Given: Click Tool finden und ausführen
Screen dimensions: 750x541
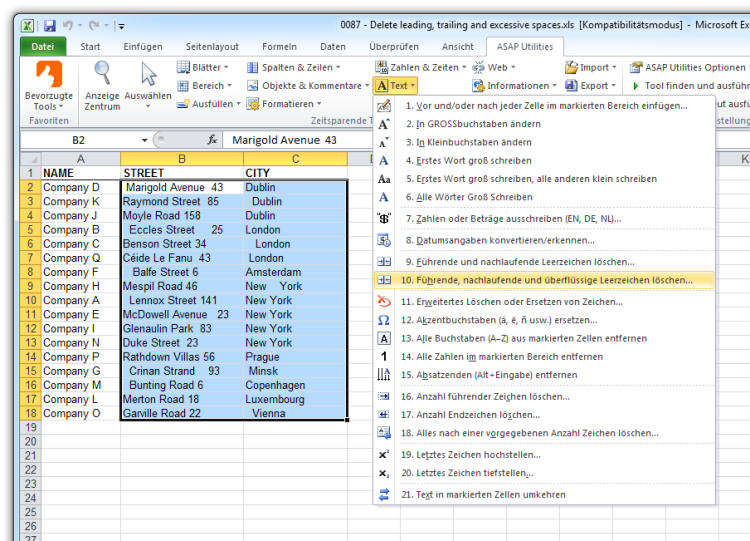Looking at the screenshot, I should (x=690, y=86).
